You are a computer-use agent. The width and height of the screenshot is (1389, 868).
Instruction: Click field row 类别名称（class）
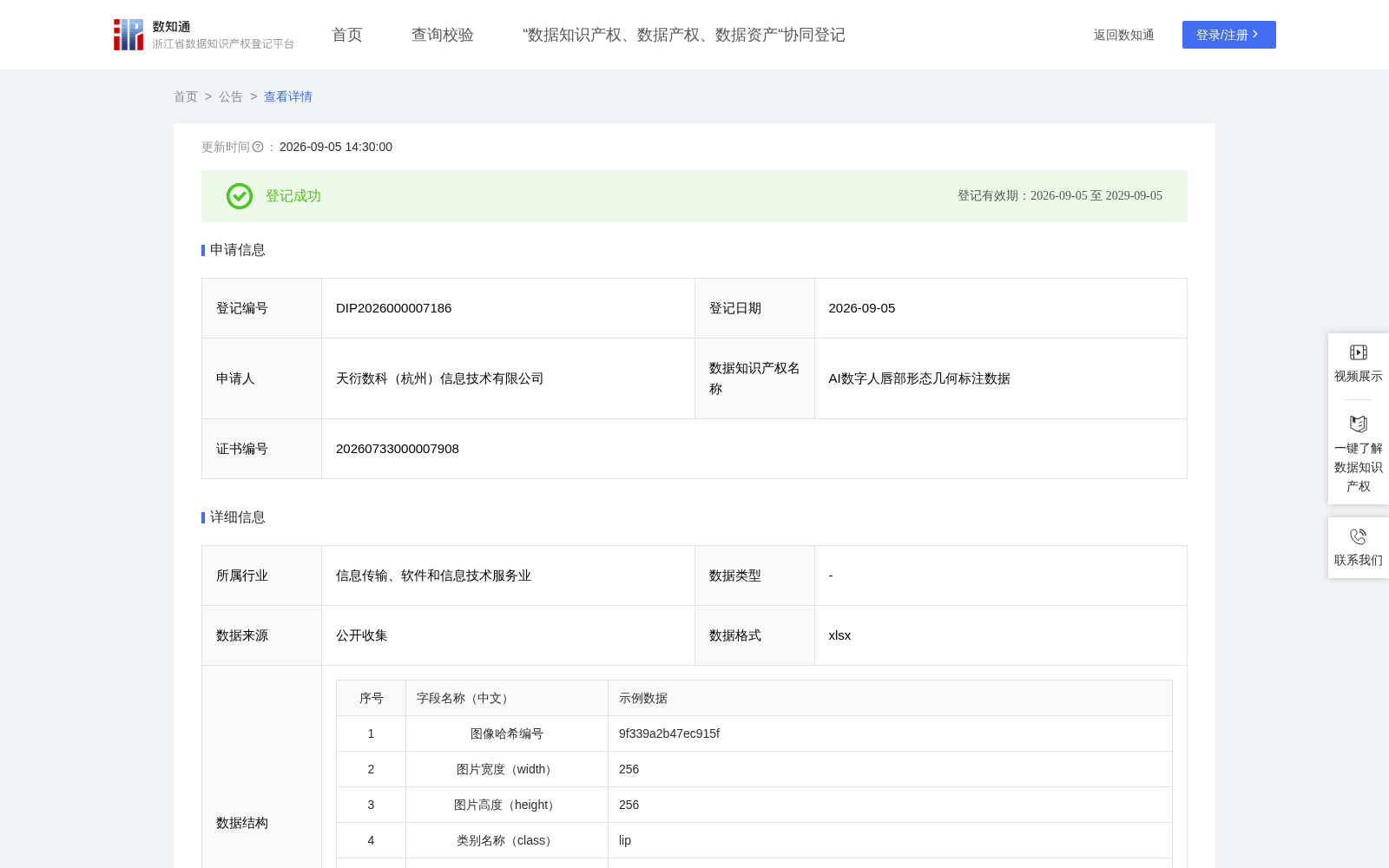[507, 840]
